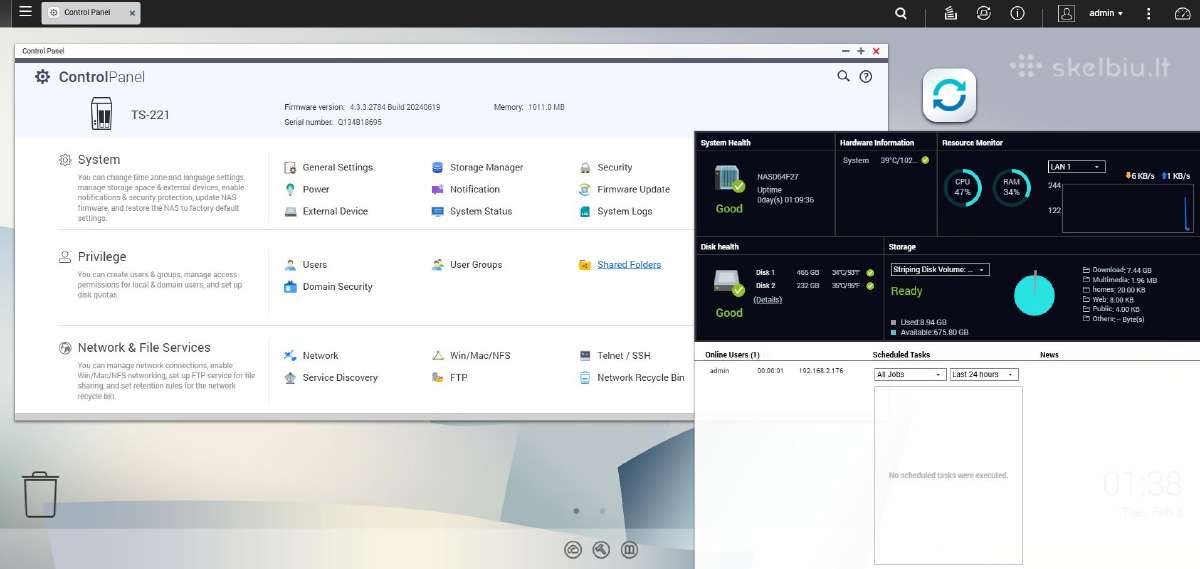Viewport: 1200px width, 569px height.
Task: Open feedback icon at desktop bottom
Action: [630, 549]
